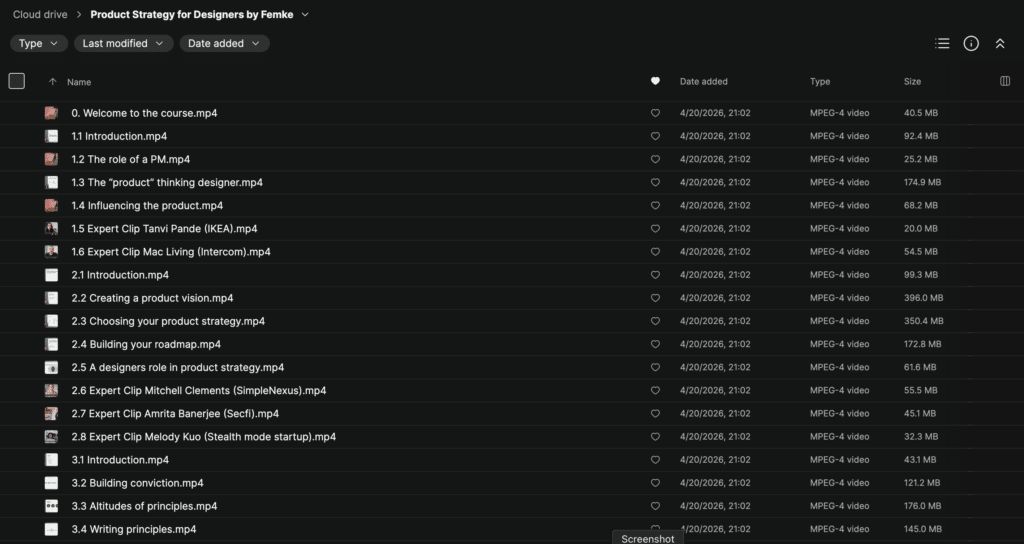
Task: Favorite 0. Welcome to the course.mp4
Action: [x=655, y=113]
